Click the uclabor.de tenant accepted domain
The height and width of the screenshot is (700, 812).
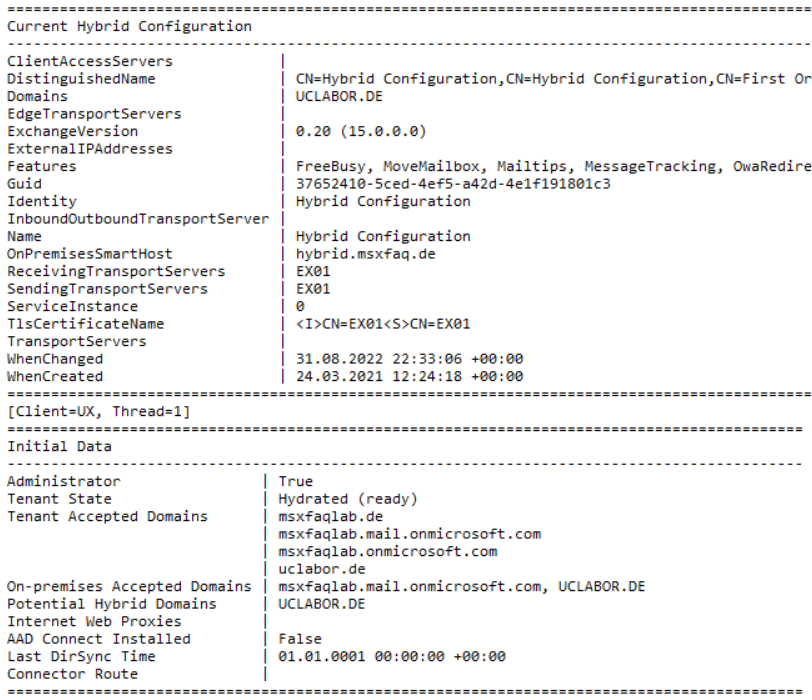pyautogui.click(x=322, y=569)
